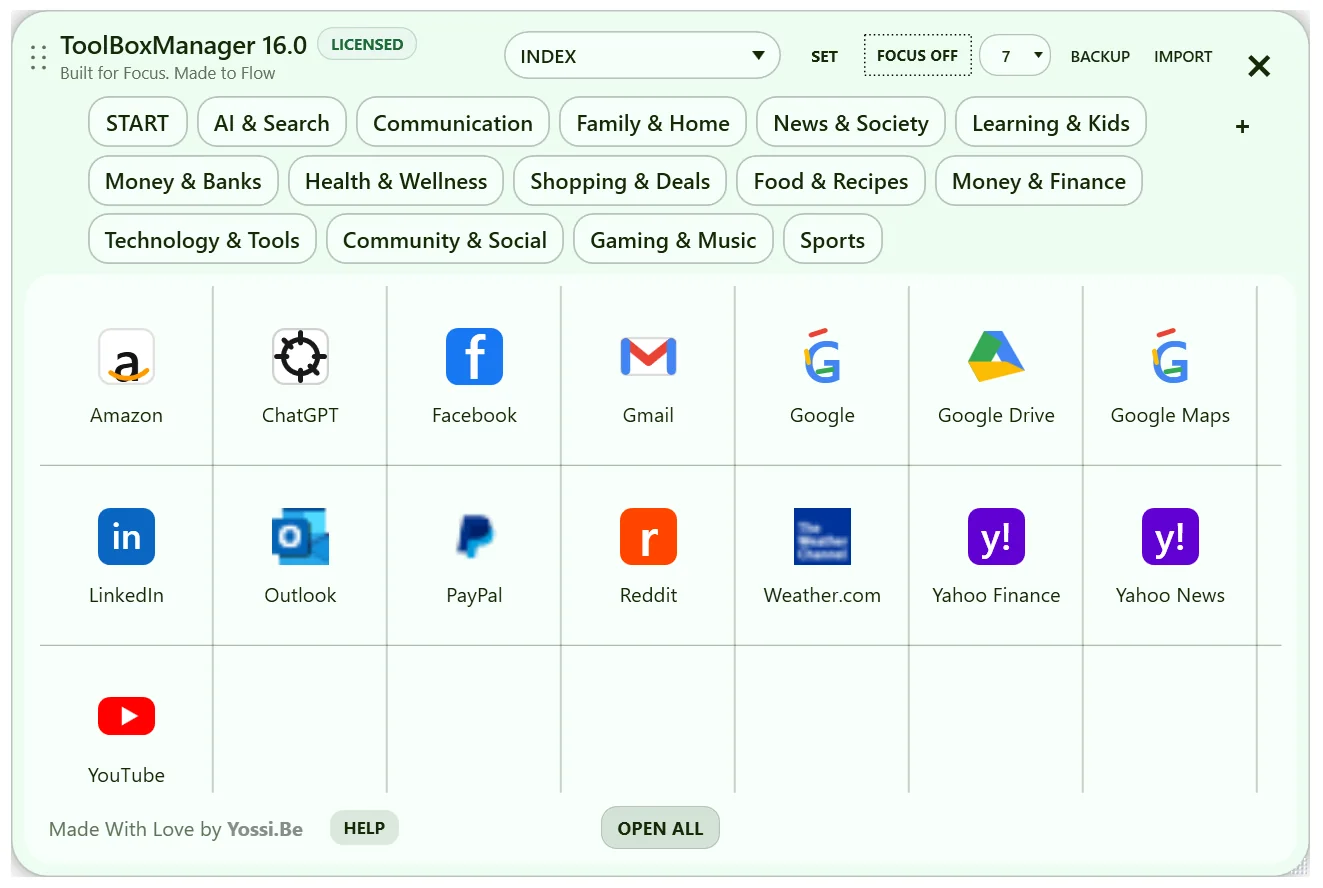
Task: Launch the ChatGPT shortcut icon
Action: pos(300,357)
